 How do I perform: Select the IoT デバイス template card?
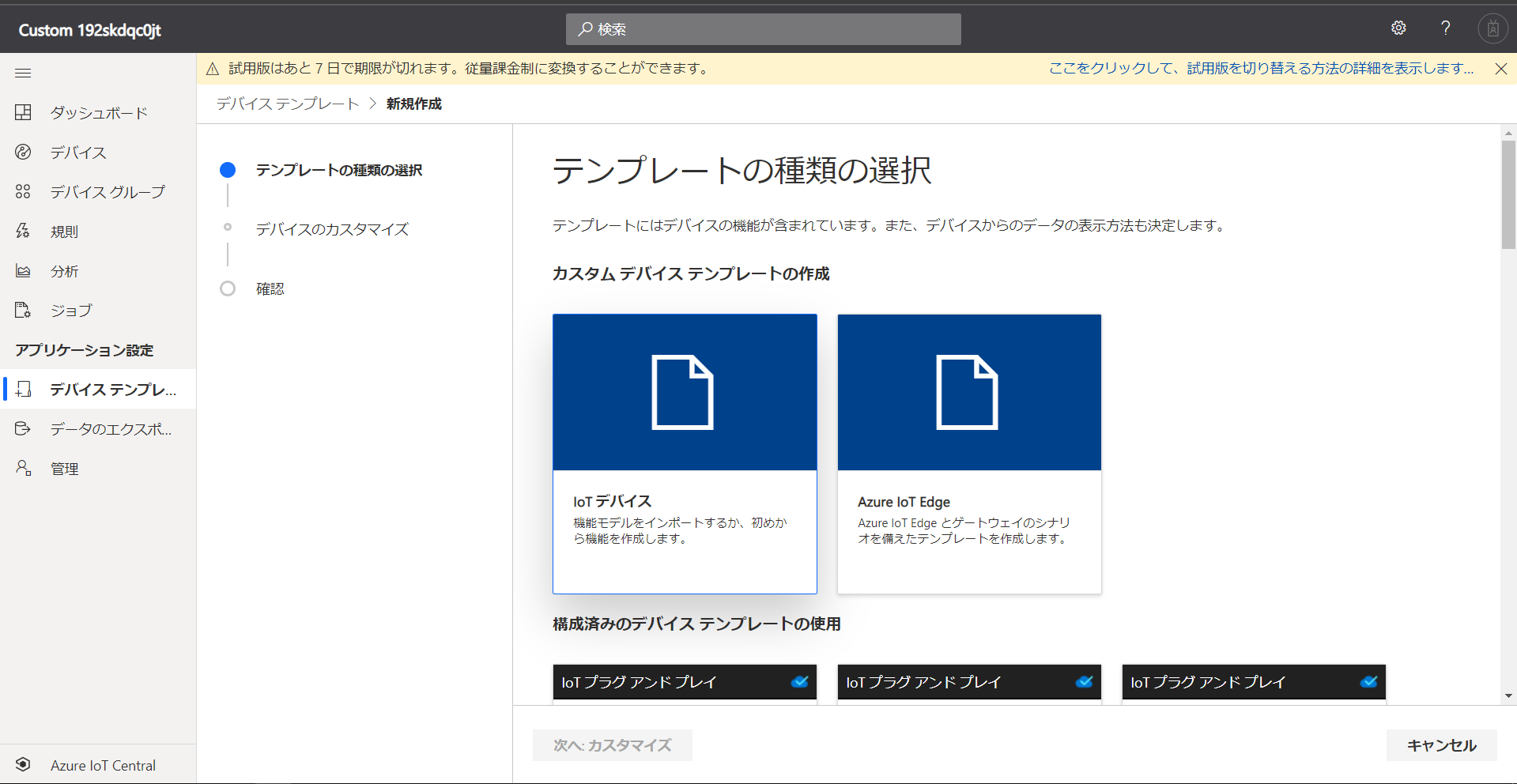(685, 454)
